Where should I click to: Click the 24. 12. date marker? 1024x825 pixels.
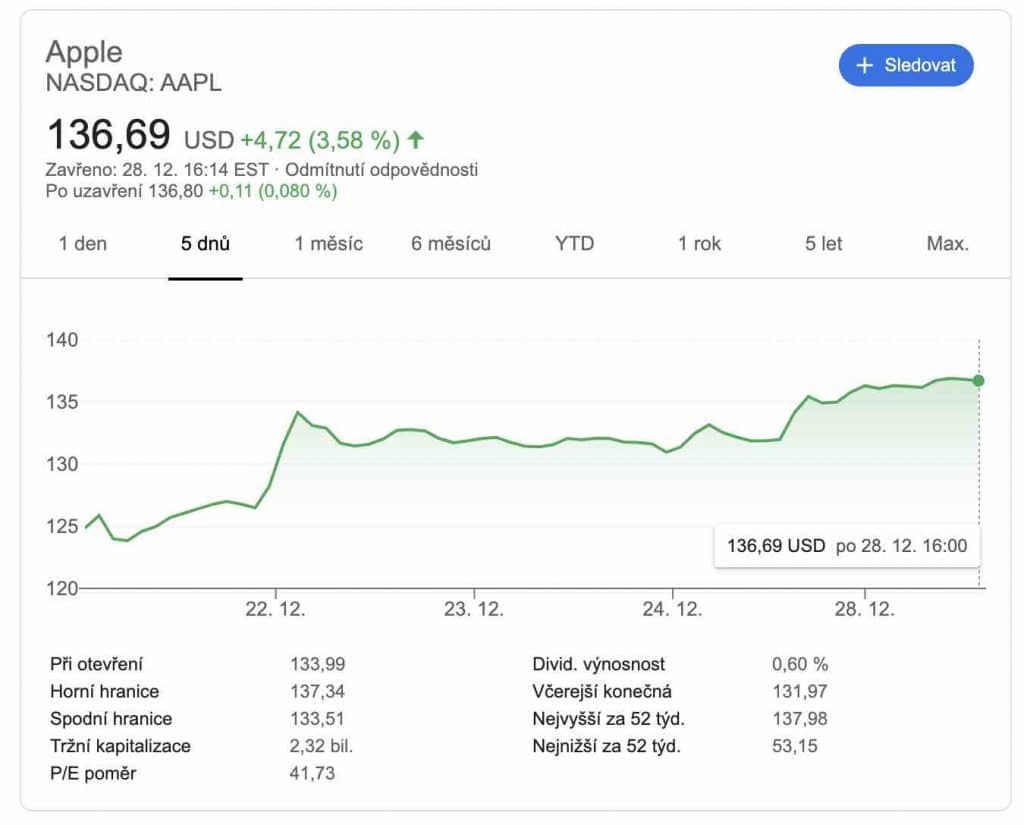pyautogui.click(x=673, y=609)
